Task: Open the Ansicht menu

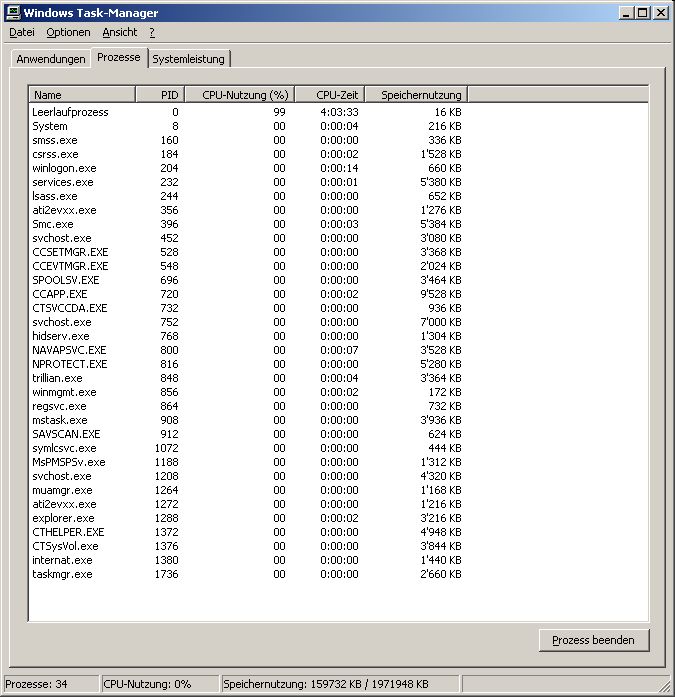Action: click(x=119, y=32)
